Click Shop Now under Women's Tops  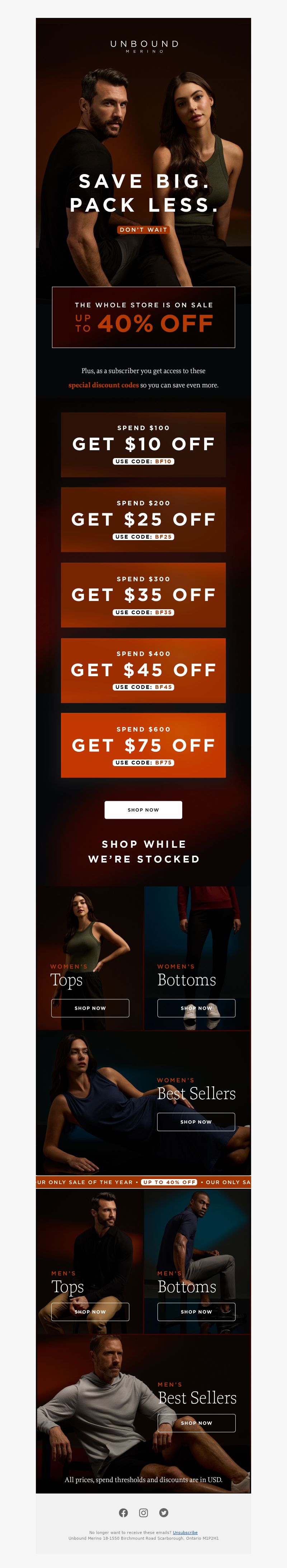tap(90, 1008)
